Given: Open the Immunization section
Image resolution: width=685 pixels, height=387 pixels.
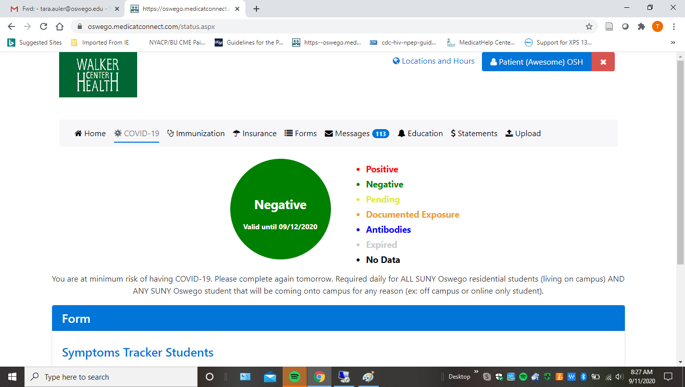Looking at the screenshot, I should (x=196, y=133).
